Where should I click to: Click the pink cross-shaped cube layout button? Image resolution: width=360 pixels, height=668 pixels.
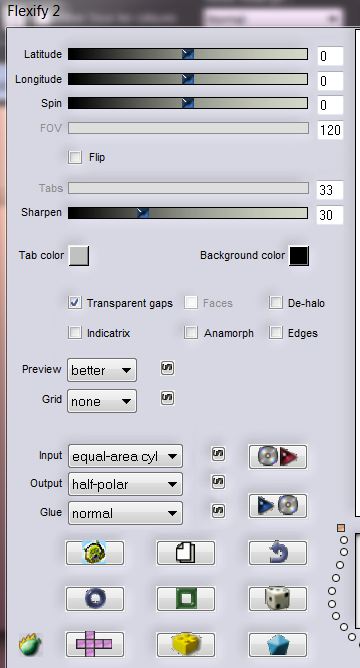[95, 644]
